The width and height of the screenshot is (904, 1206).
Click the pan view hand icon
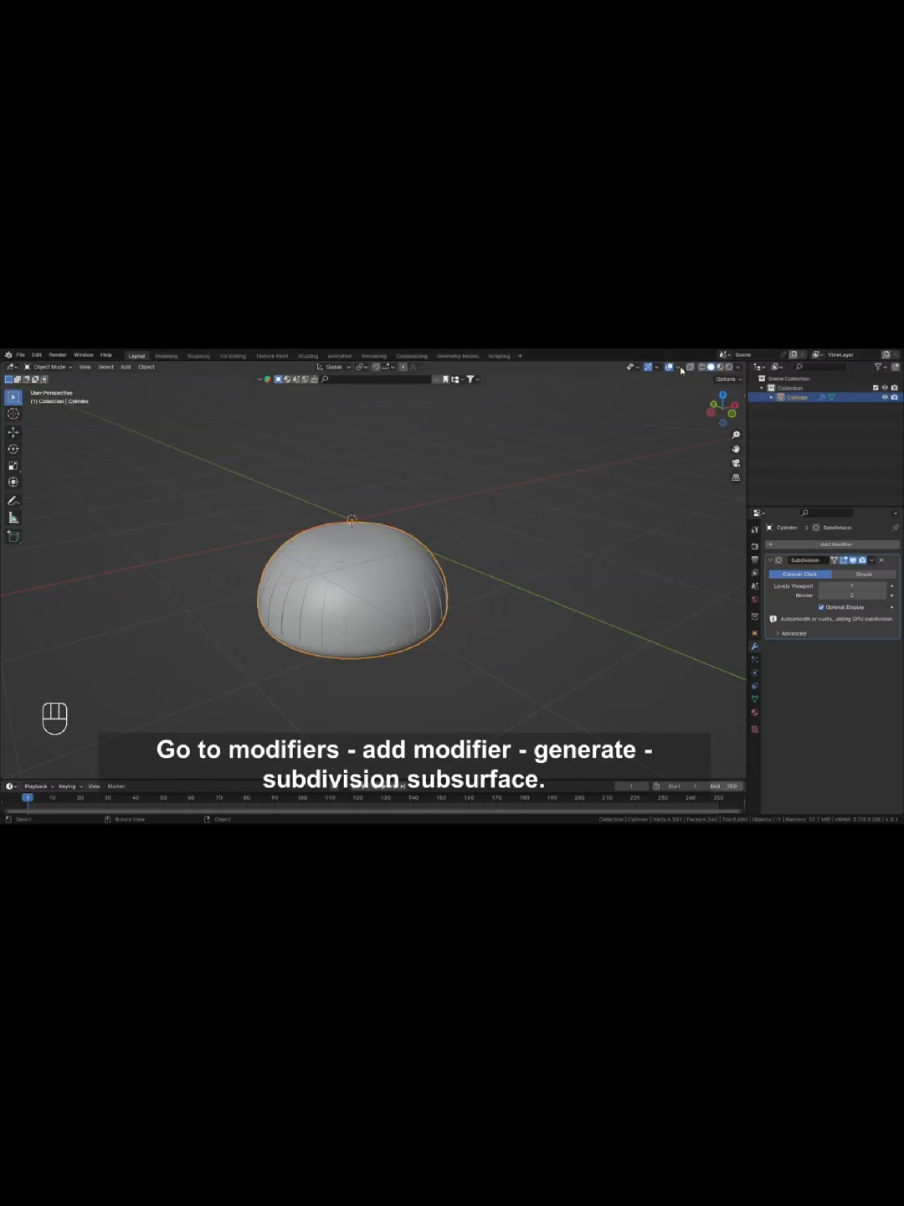[x=736, y=449]
